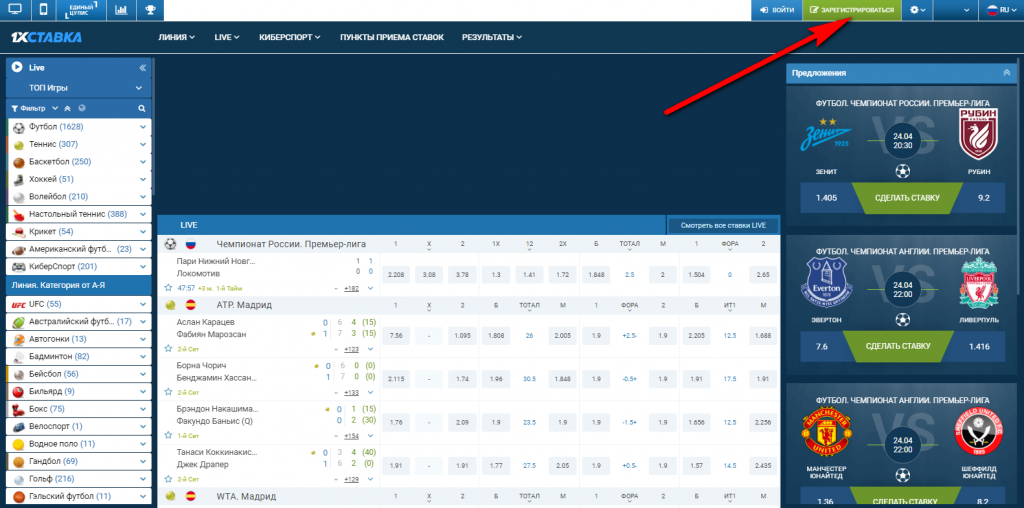The image size is (1024, 508).
Task: Click the Spain flag beside ATP. Мадрид
Action: tap(191, 304)
